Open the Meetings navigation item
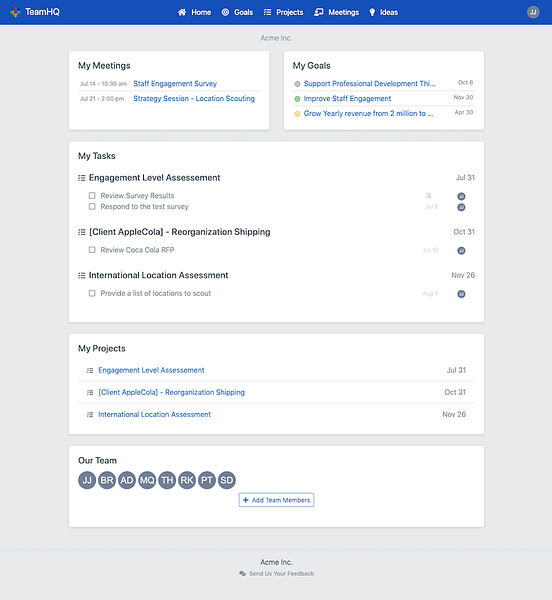 pos(337,12)
